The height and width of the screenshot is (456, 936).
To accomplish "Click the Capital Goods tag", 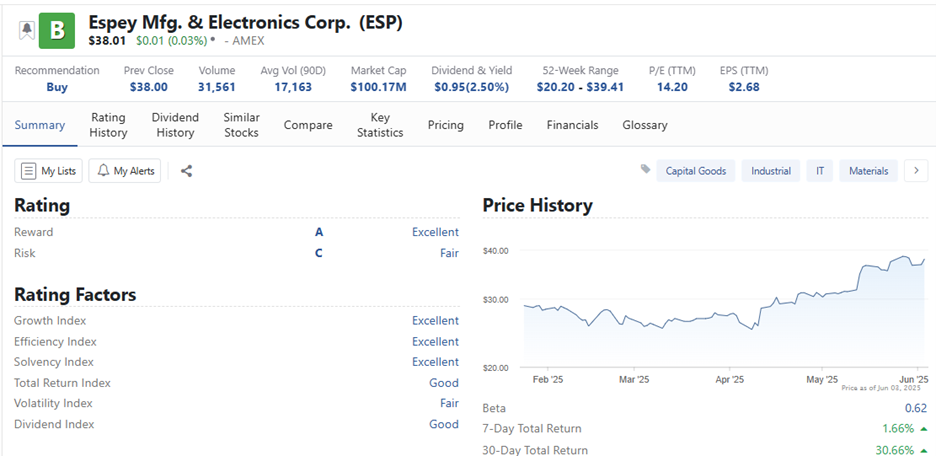I will pos(696,171).
